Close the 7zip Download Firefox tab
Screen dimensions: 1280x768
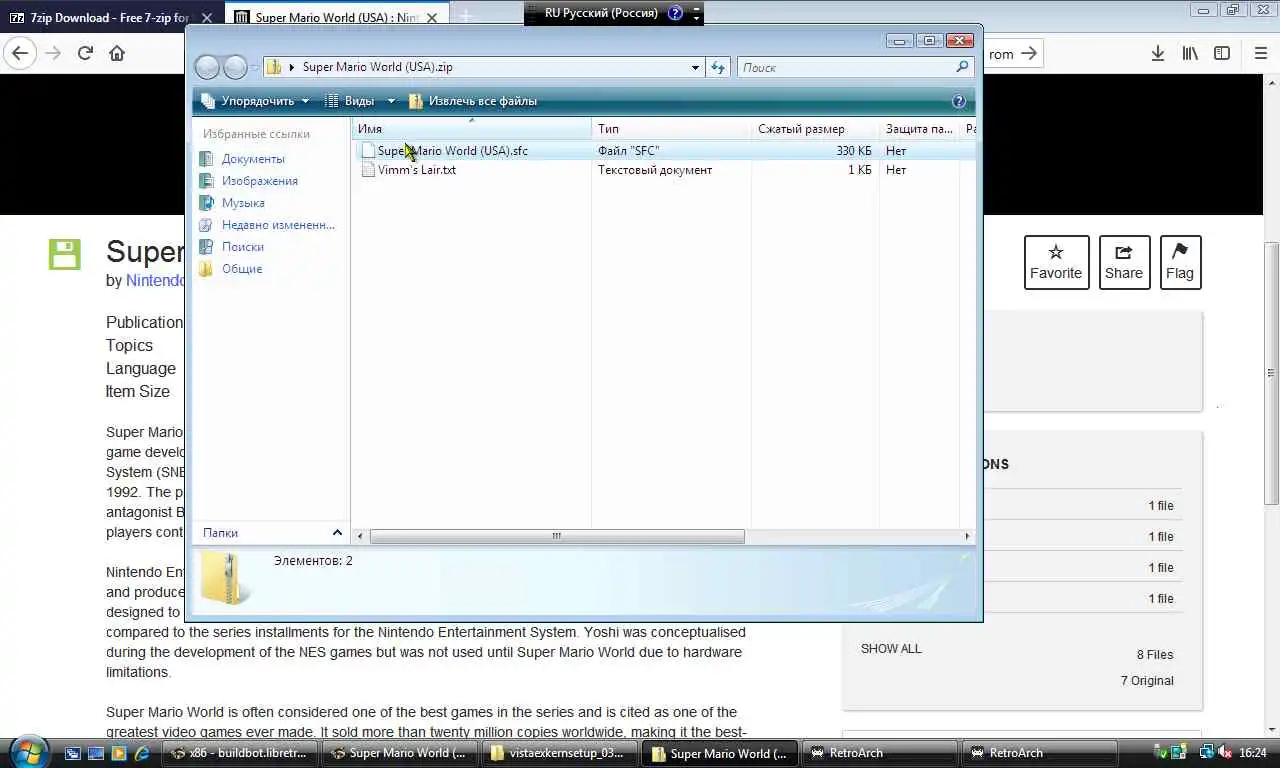click(206, 18)
